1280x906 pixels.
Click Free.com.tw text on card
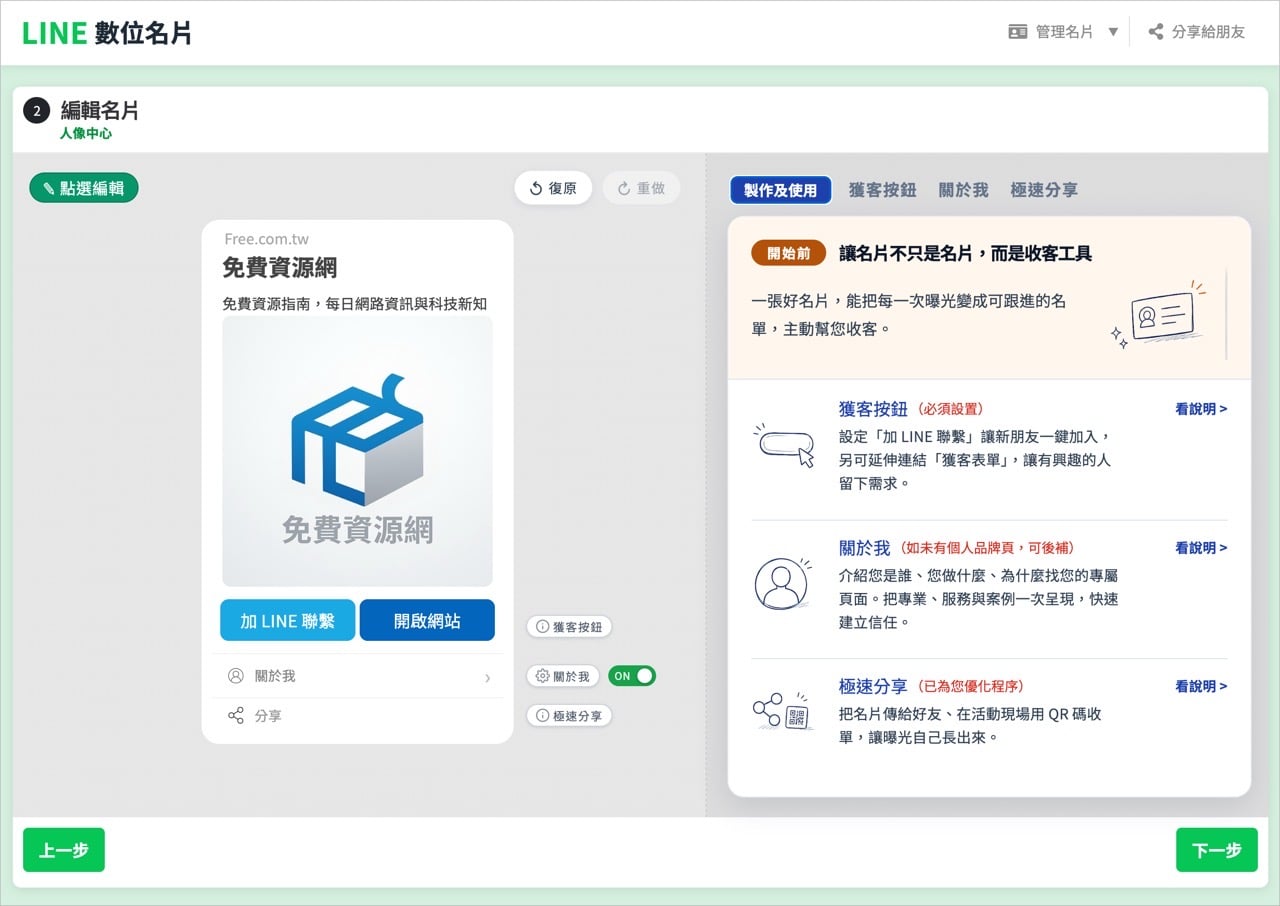tap(266, 239)
